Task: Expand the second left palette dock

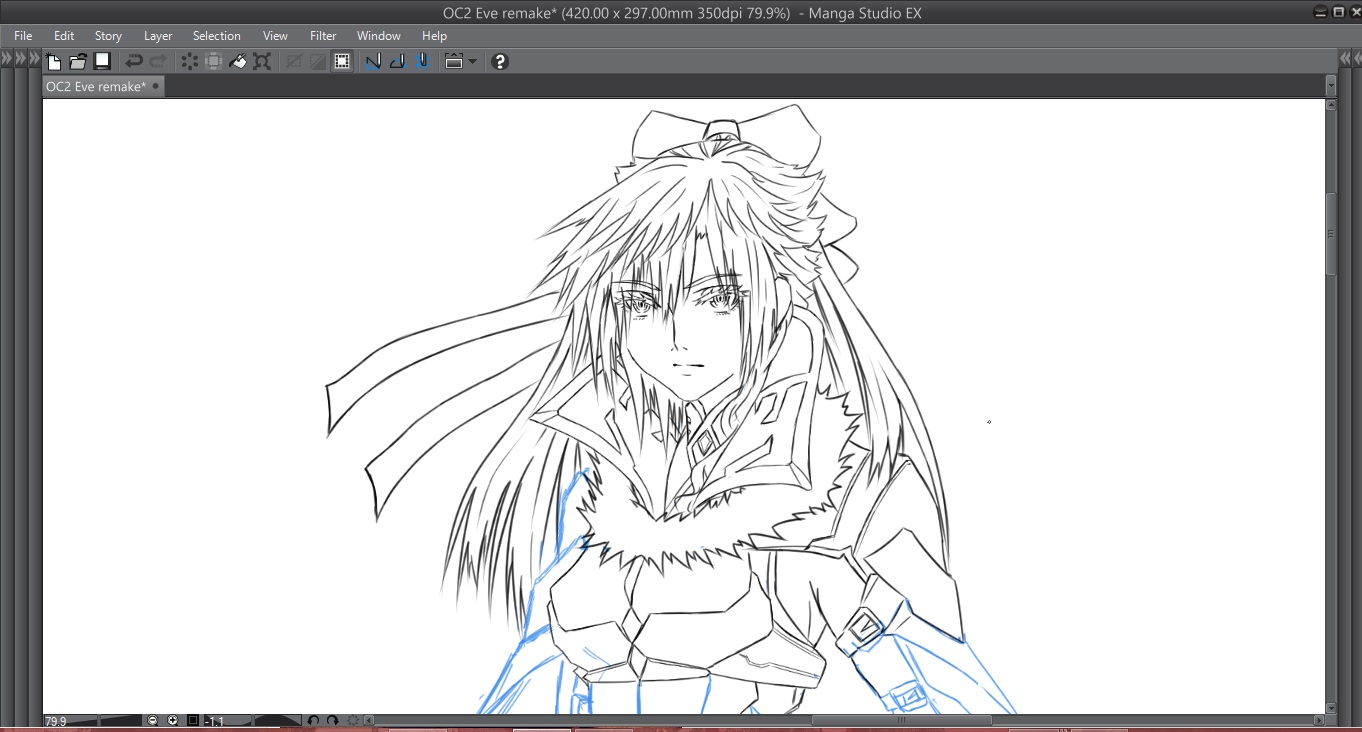Action: click(20, 59)
